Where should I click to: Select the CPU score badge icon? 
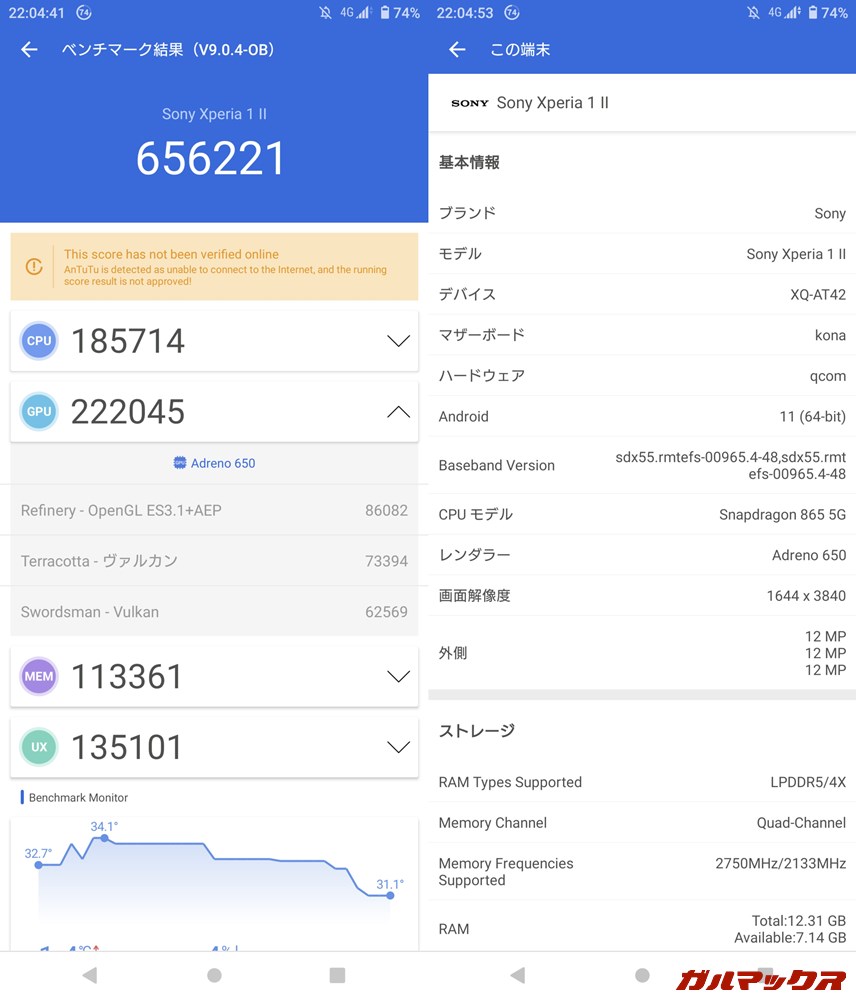tap(38, 340)
